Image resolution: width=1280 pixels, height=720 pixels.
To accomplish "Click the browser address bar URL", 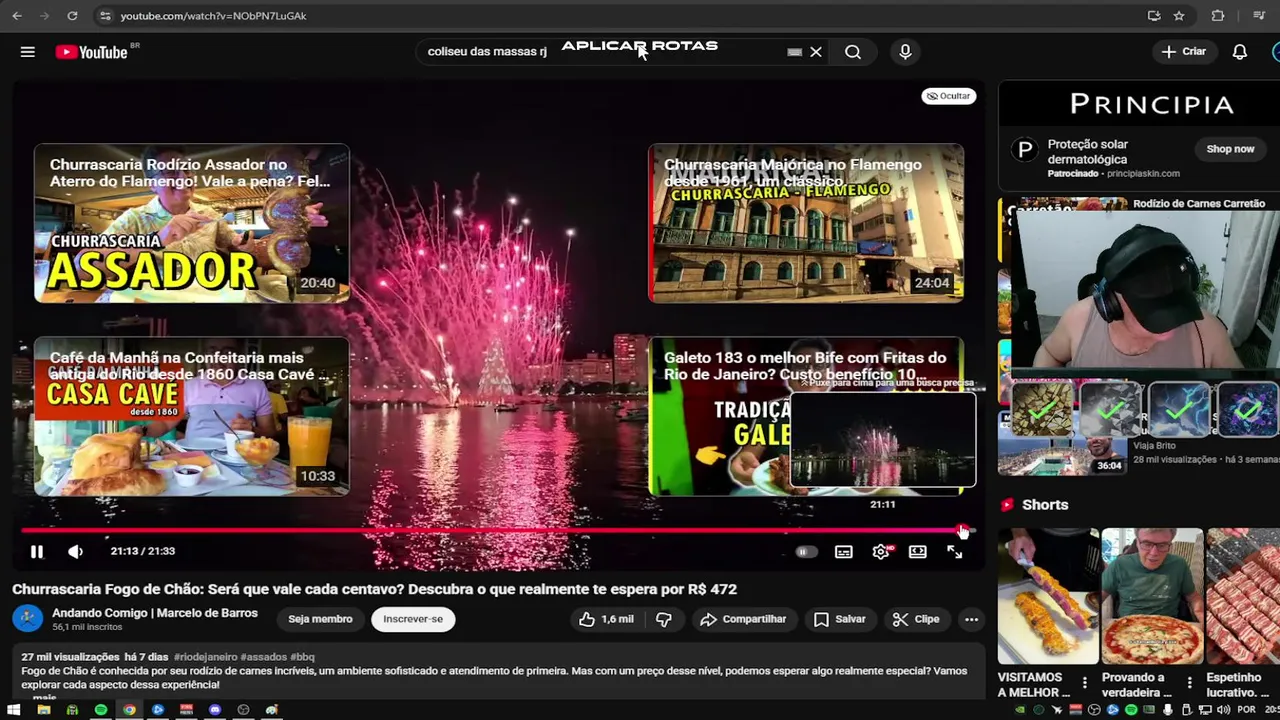I will click(x=213, y=16).
